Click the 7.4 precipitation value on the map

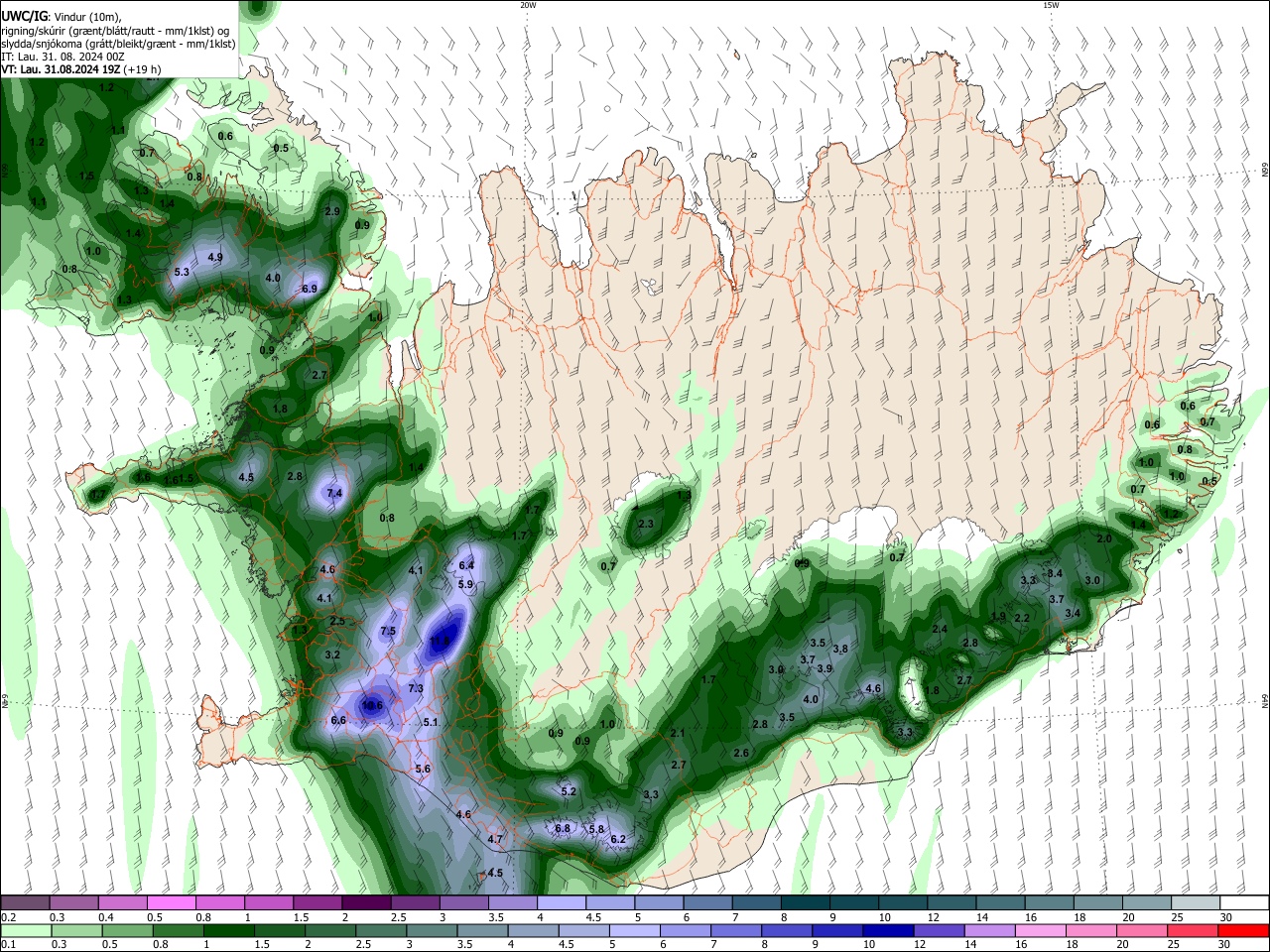334,494
